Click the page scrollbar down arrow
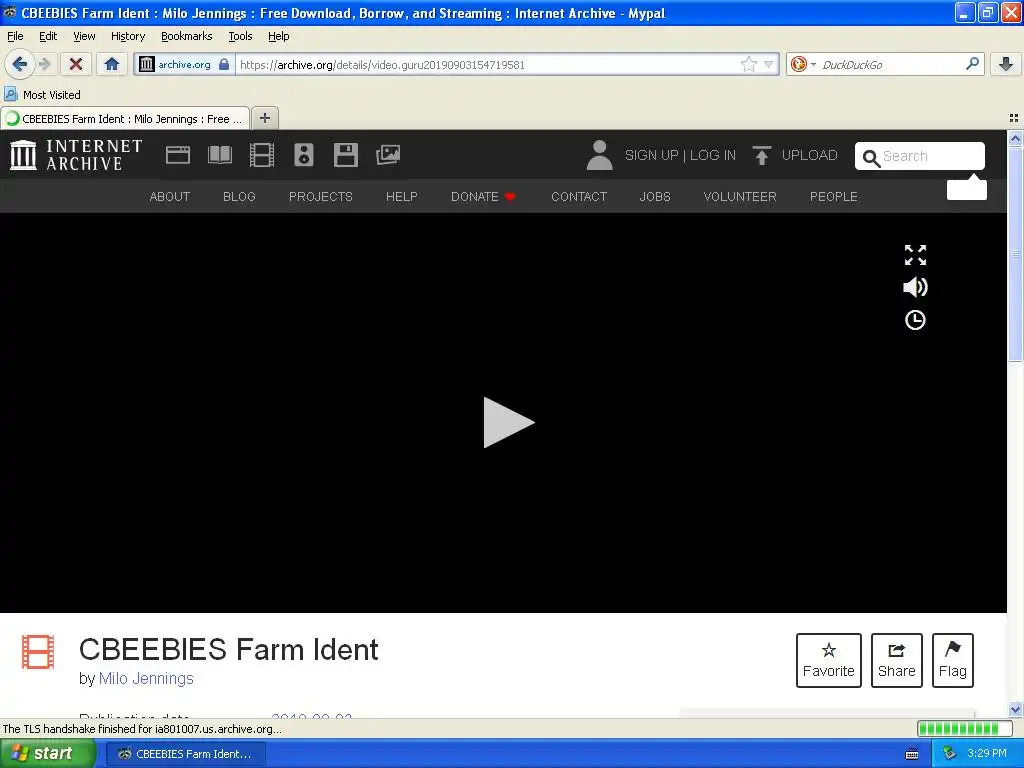The height and width of the screenshot is (768, 1024). pyautogui.click(x=1015, y=709)
